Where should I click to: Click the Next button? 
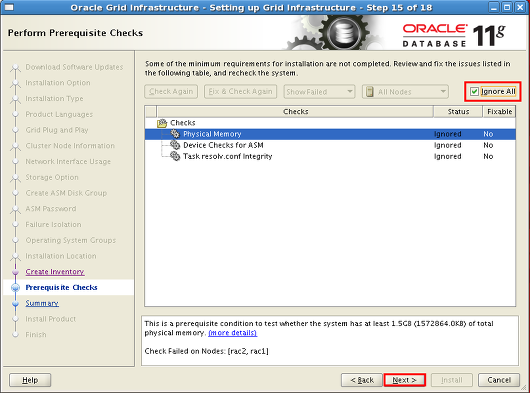click(404, 380)
